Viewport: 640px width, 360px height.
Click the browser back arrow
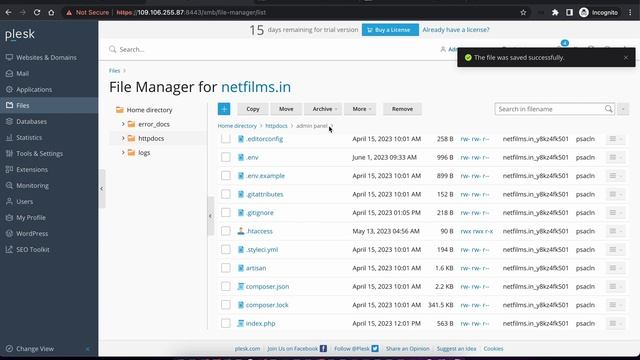pos(8,12)
